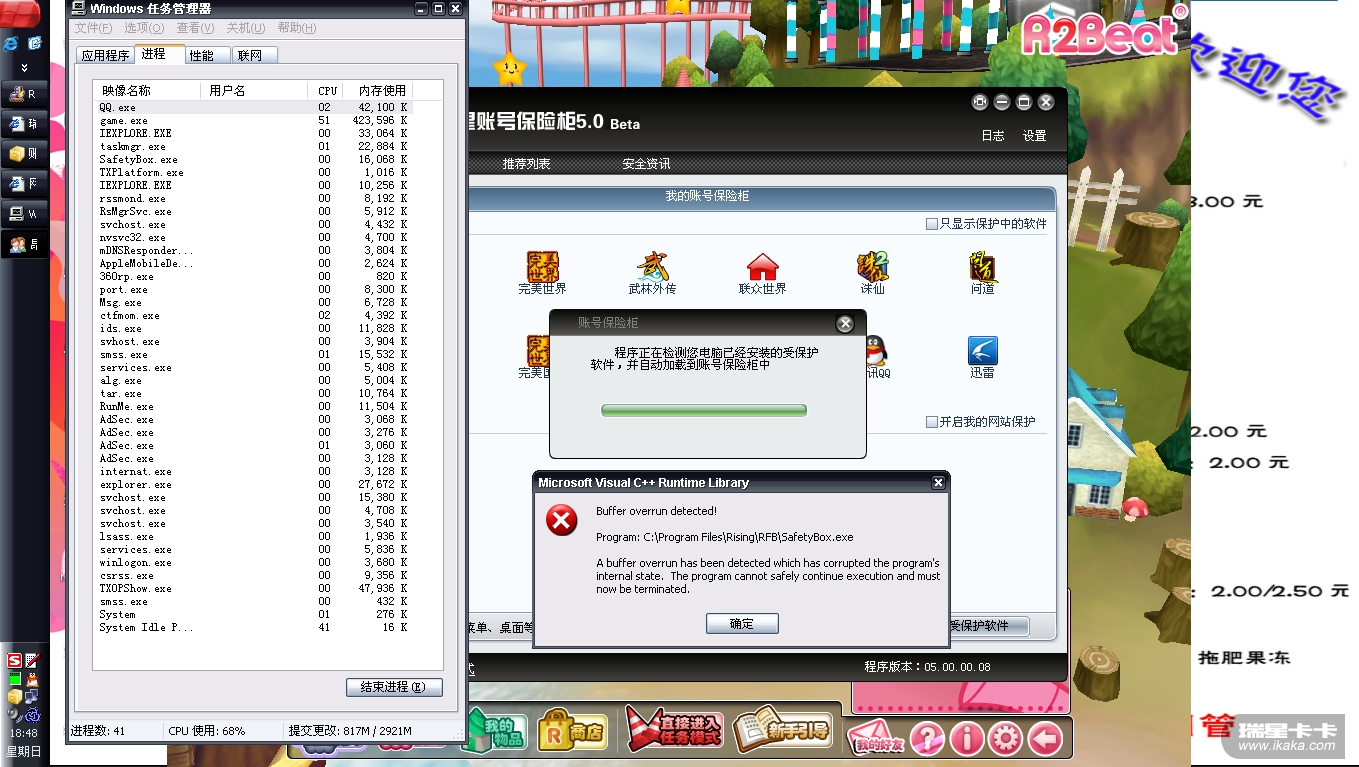This screenshot has width=1359, height=767.
Task: Click the red error icon in Runtime dialog
Action: coord(562,520)
